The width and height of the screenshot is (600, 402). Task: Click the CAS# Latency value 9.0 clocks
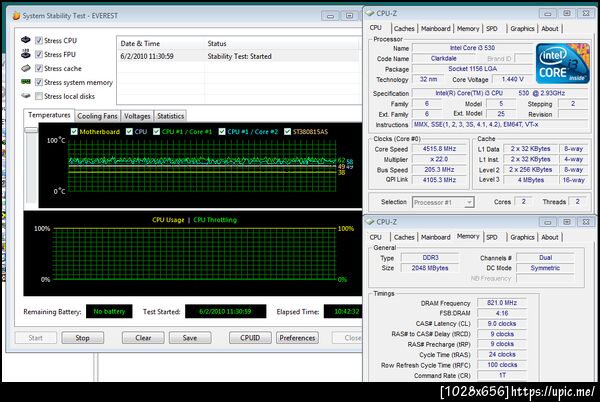(502, 324)
